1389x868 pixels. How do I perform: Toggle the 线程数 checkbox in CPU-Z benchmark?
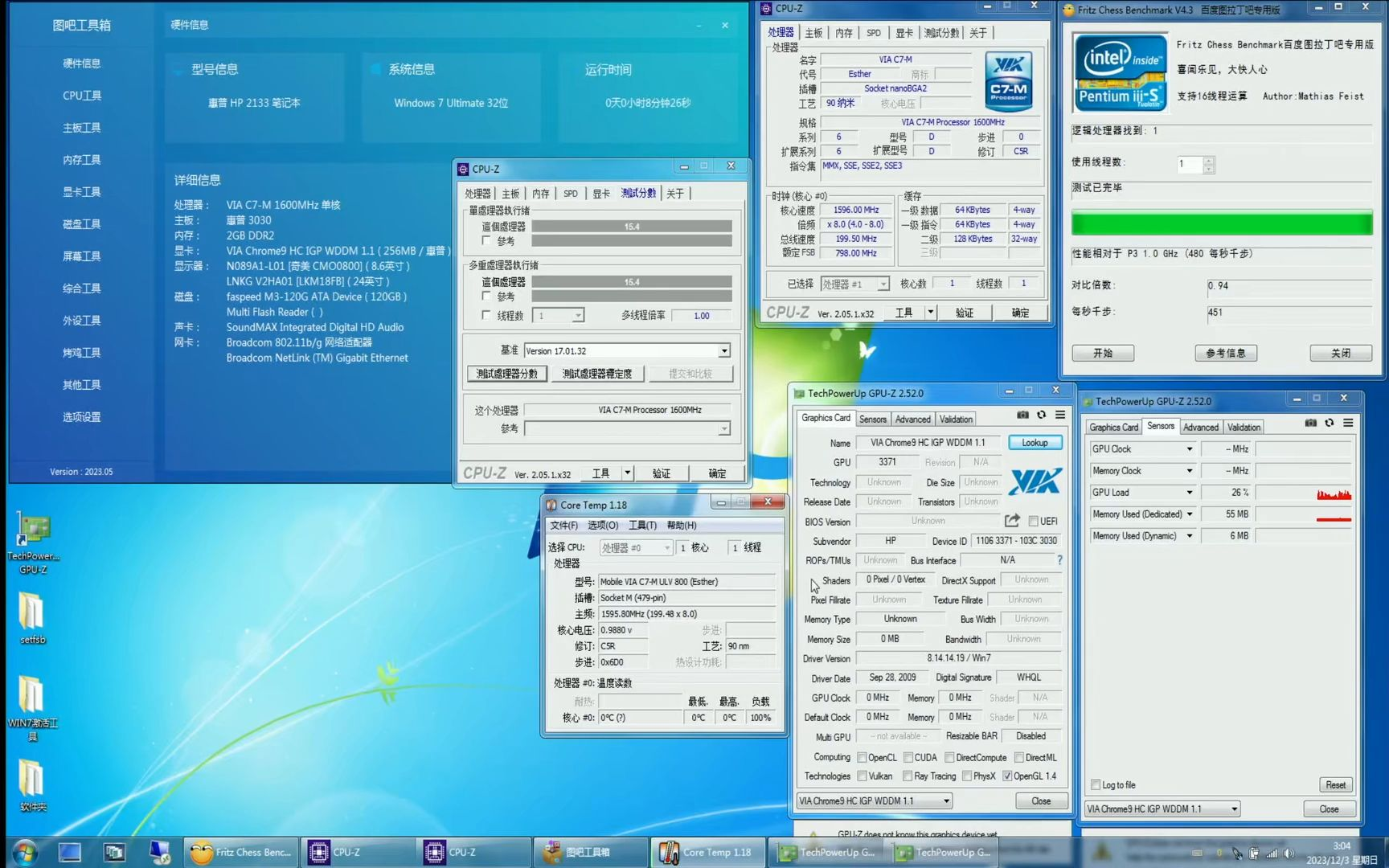coord(486,315)
